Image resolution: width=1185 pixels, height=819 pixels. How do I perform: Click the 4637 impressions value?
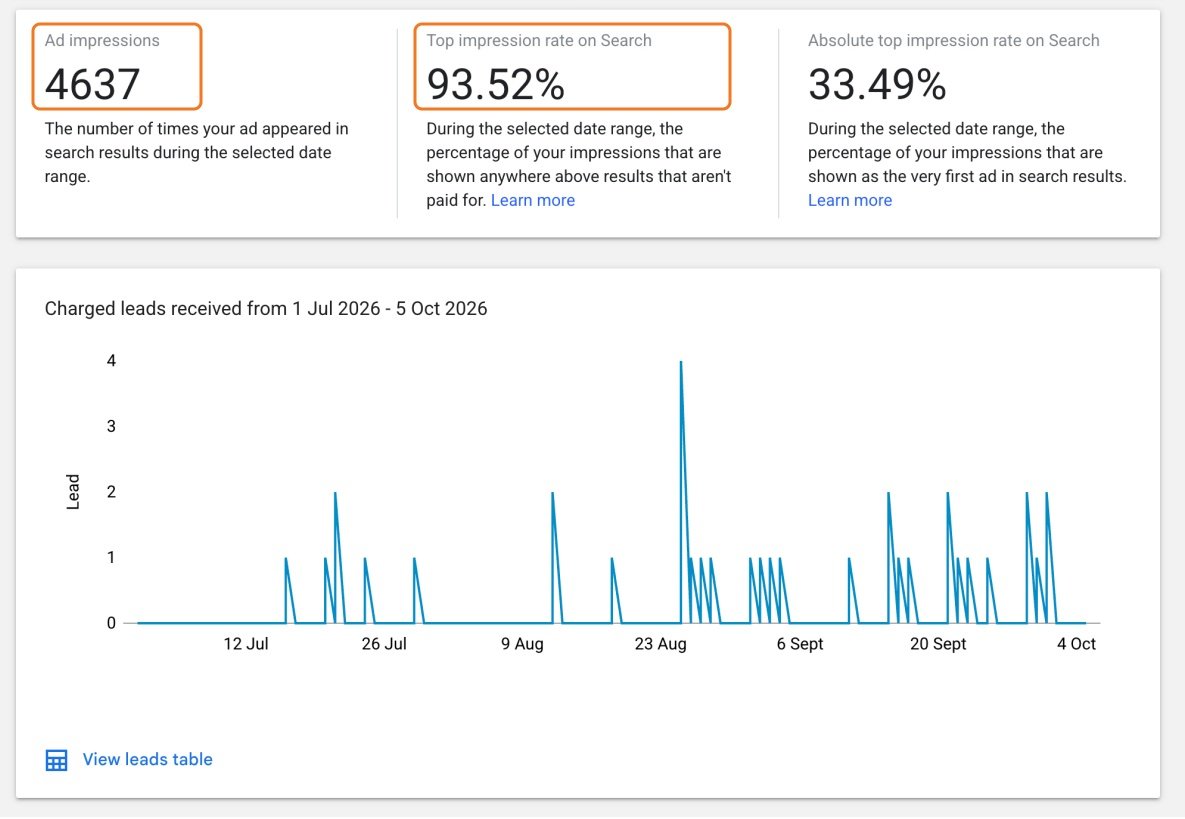[92, 84]
